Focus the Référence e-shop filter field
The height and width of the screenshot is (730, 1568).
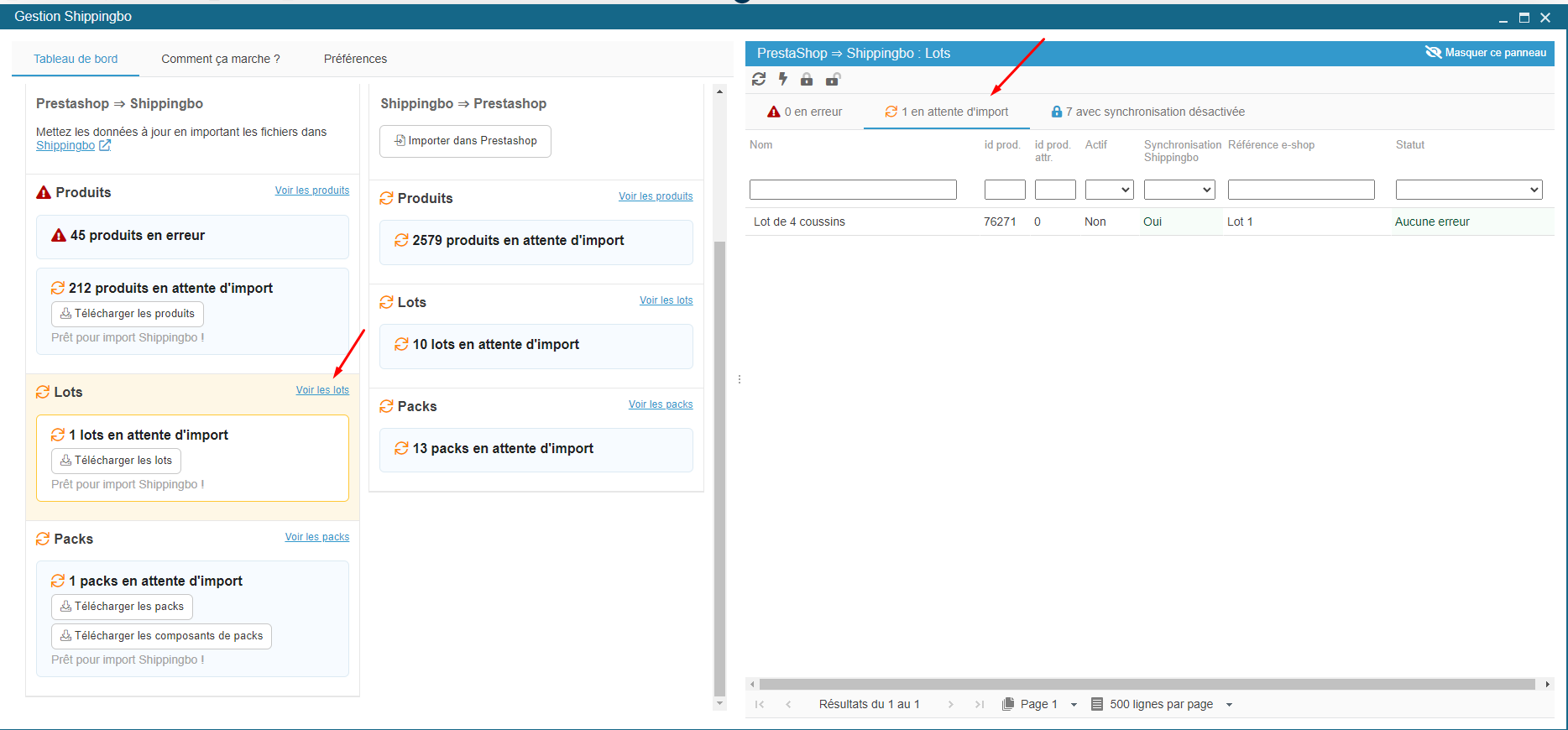(1301, 190)
